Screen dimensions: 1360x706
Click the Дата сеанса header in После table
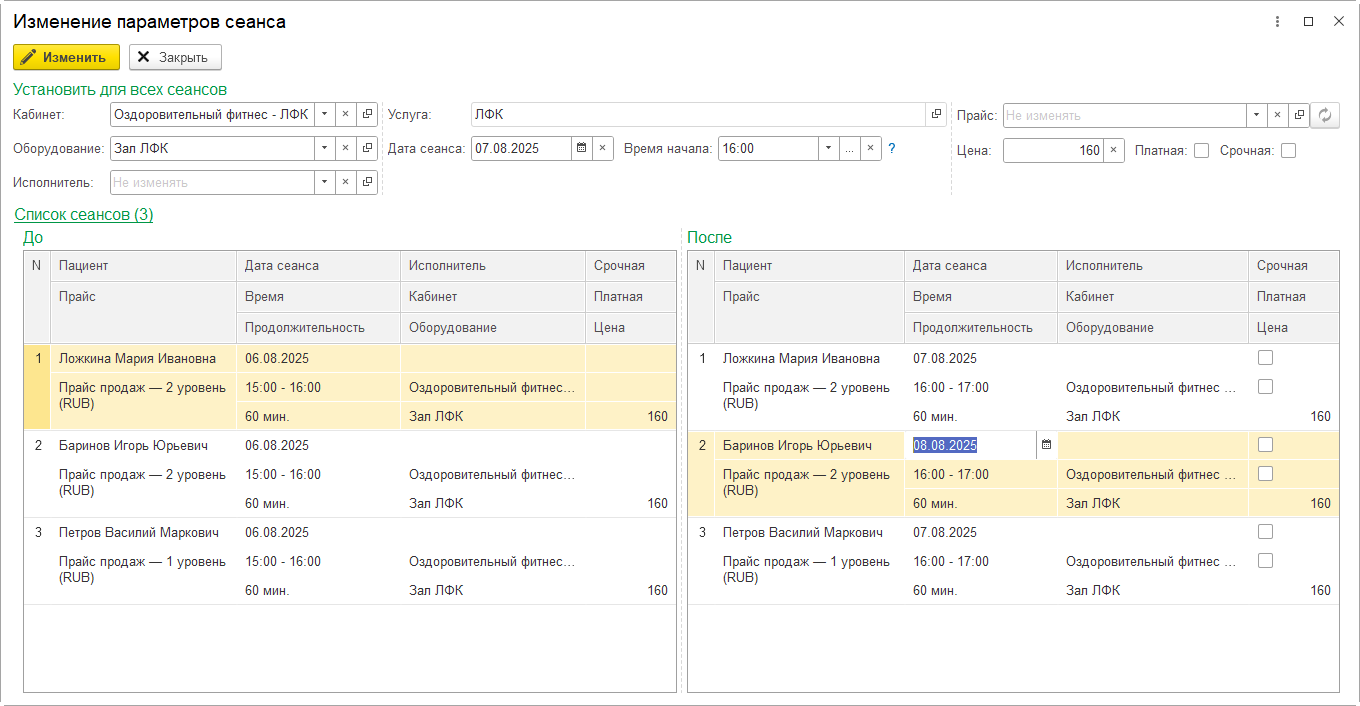pos(949,266)
